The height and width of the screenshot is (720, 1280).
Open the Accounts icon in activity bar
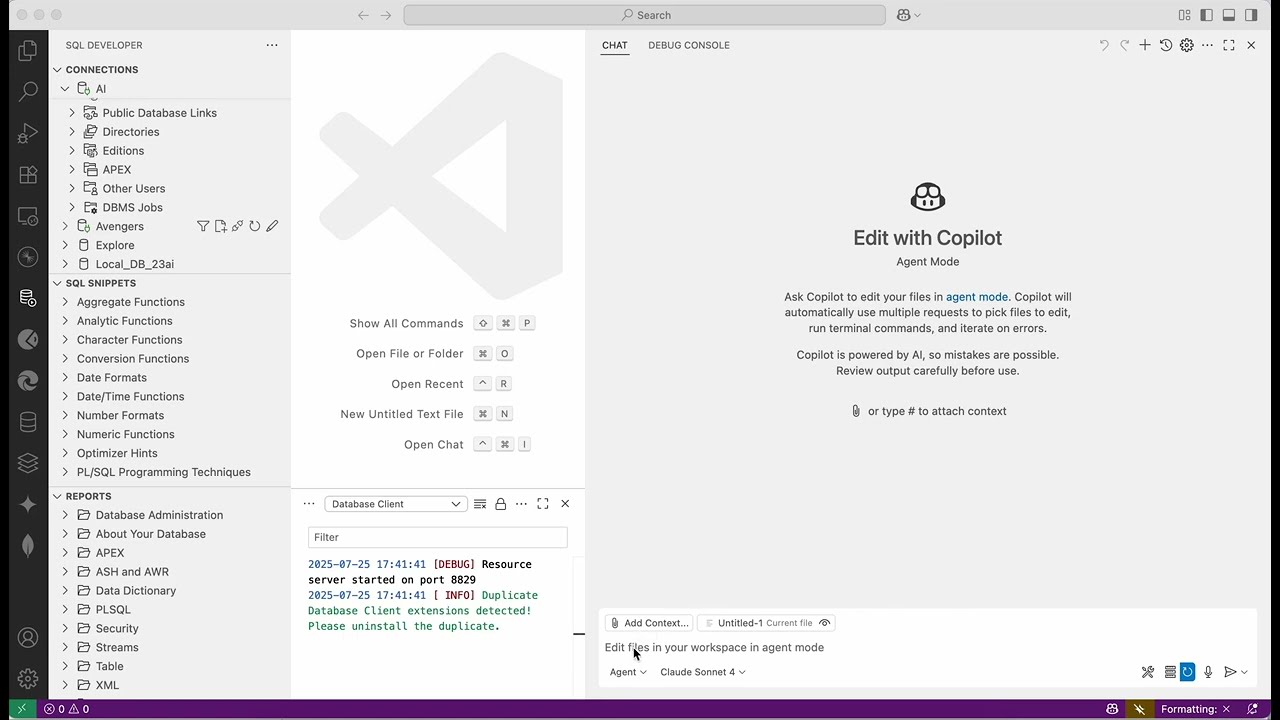[x=28, y=637]
